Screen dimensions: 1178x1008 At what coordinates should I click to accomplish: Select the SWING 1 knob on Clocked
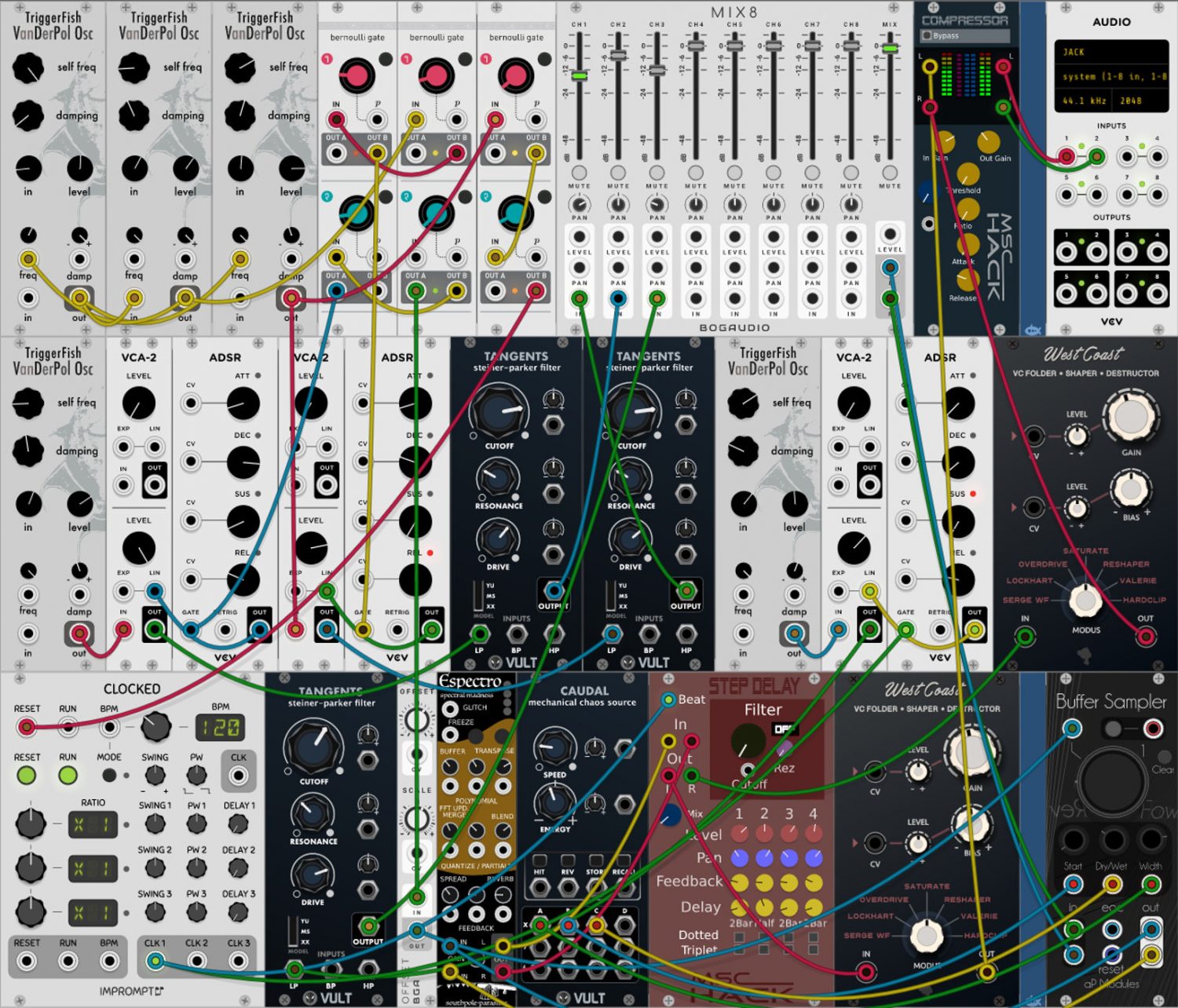[155, 824]
